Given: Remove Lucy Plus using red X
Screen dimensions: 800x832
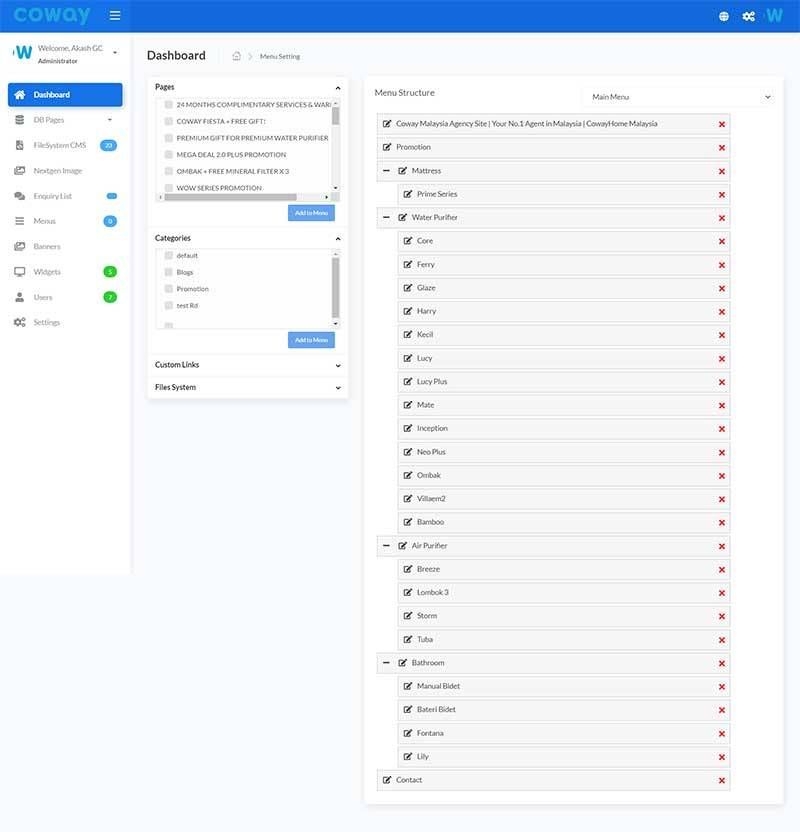Looking at the screenshot, I should 722,382.
